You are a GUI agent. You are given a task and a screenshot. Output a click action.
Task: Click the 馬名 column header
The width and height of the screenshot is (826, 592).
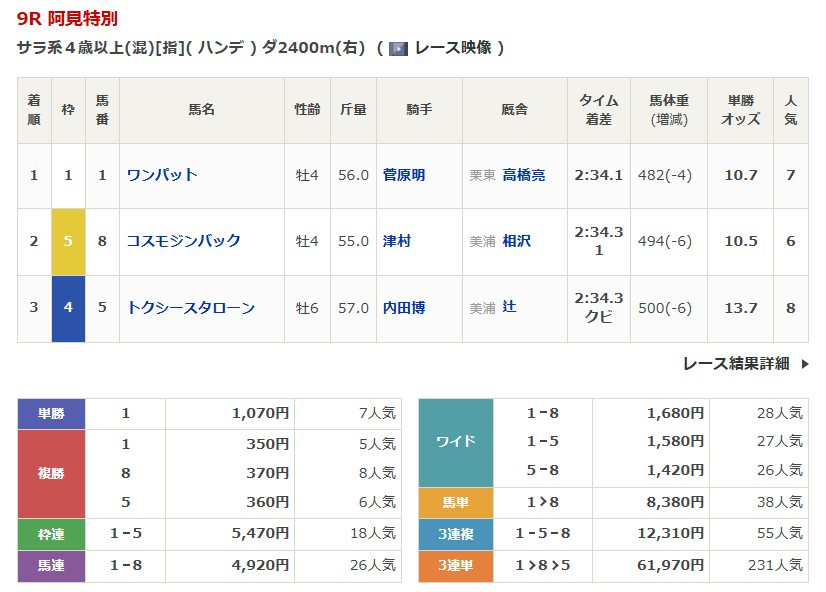click(202, 110)
